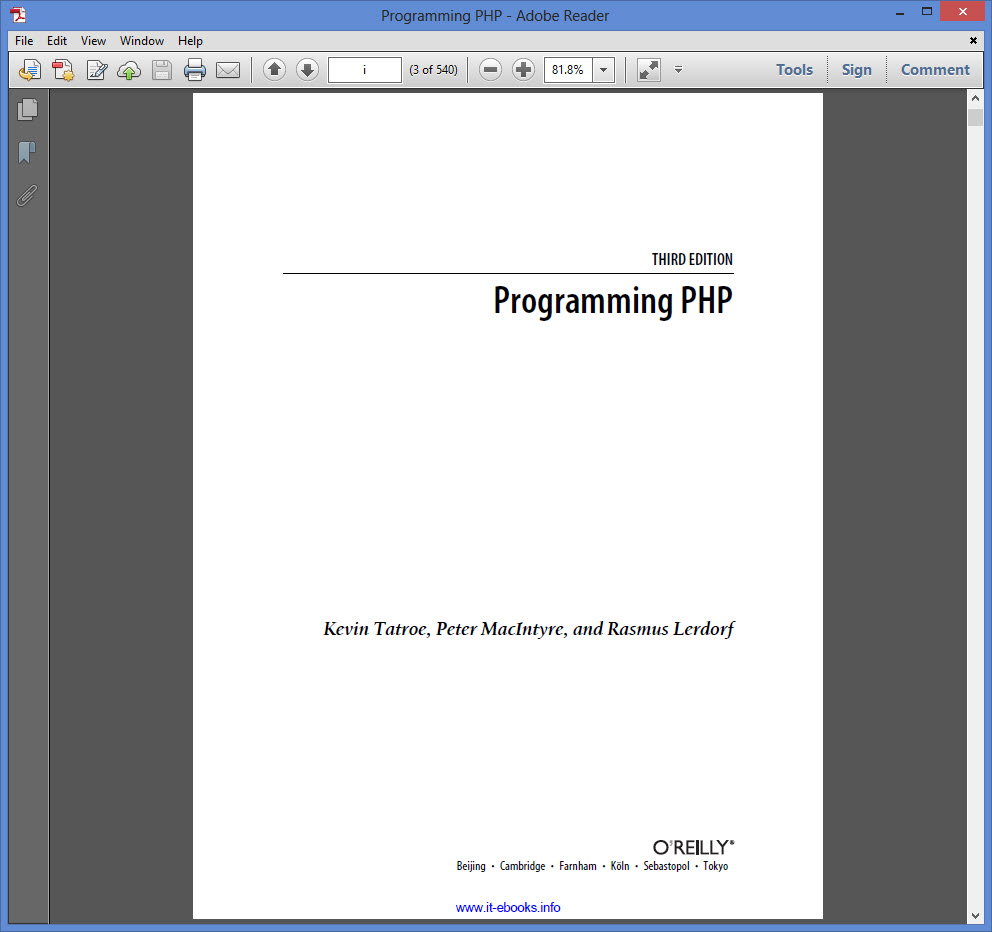Click the word 'Sebastopol' on the page

tap(666, 866)
